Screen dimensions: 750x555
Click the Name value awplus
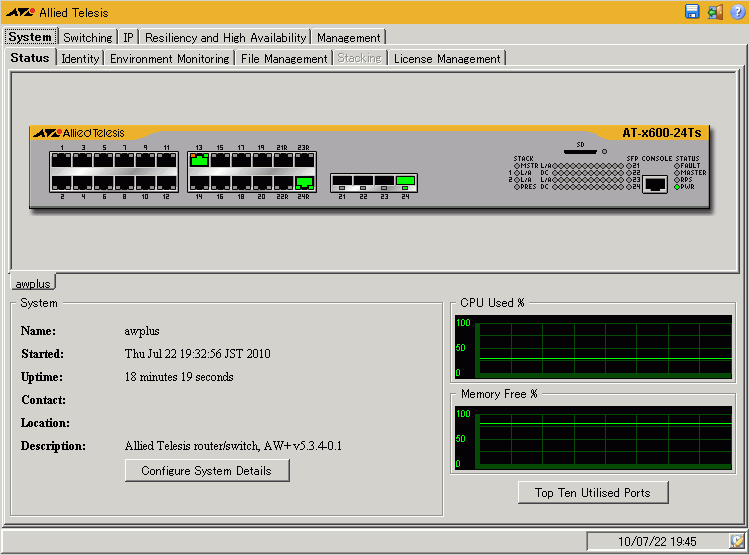[x=142, y=331]
